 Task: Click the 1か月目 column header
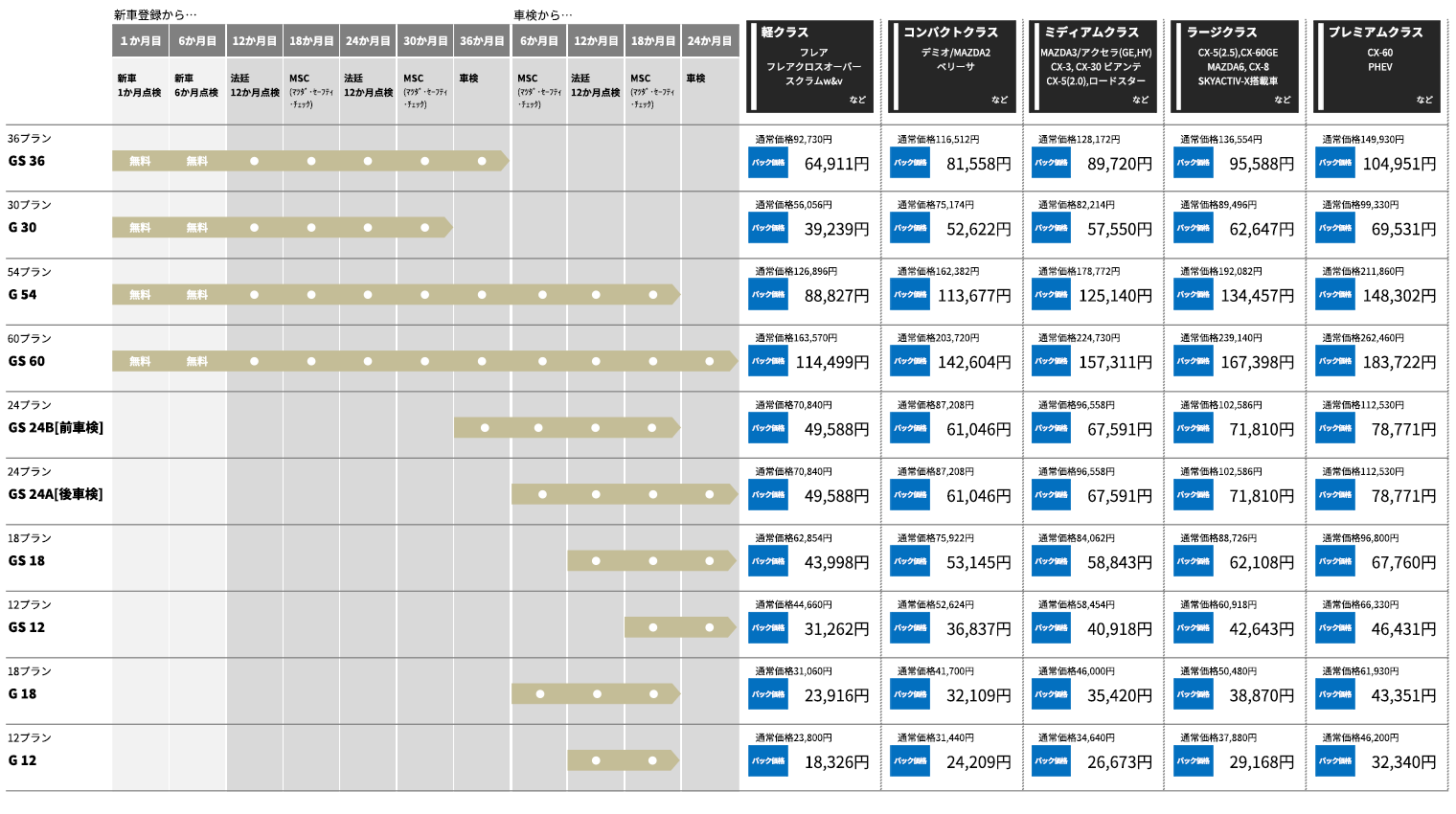(141, 41)
